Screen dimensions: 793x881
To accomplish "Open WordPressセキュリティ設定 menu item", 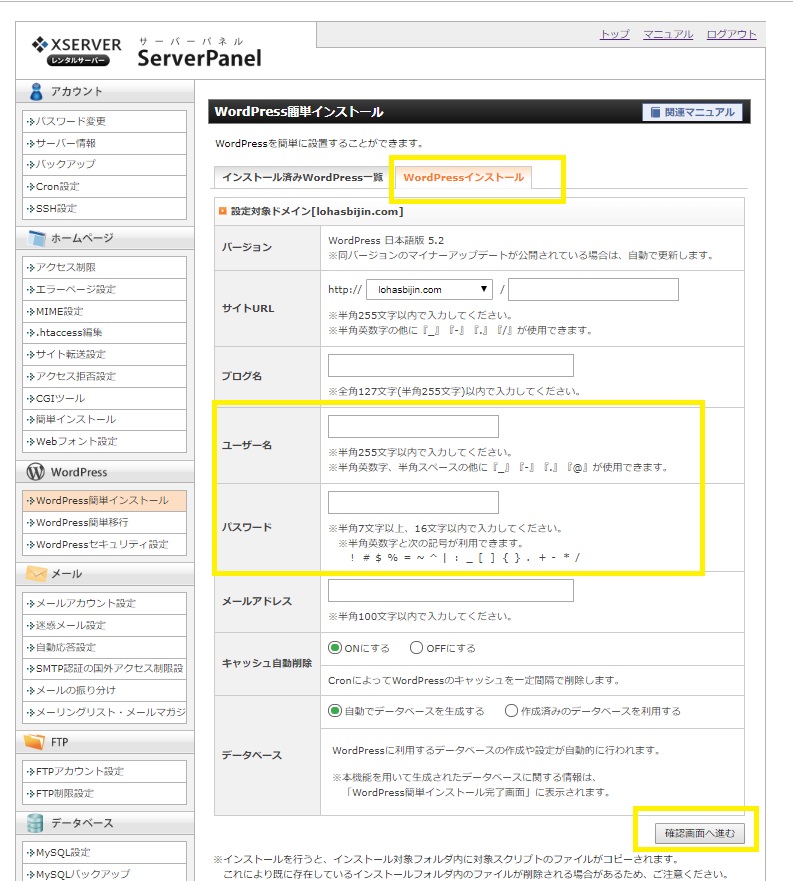I will 105,544.
